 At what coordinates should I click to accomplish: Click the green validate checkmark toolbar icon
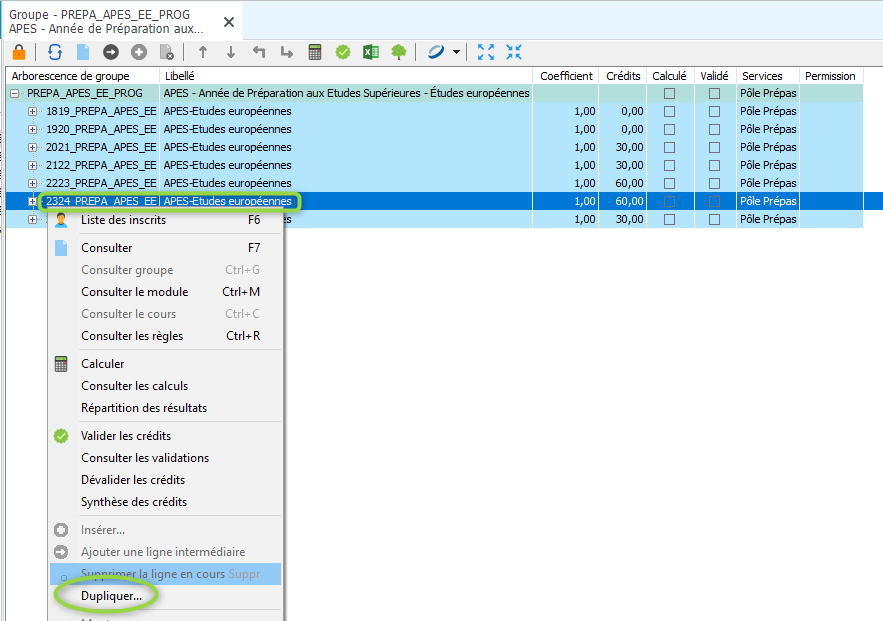point(343,52)
